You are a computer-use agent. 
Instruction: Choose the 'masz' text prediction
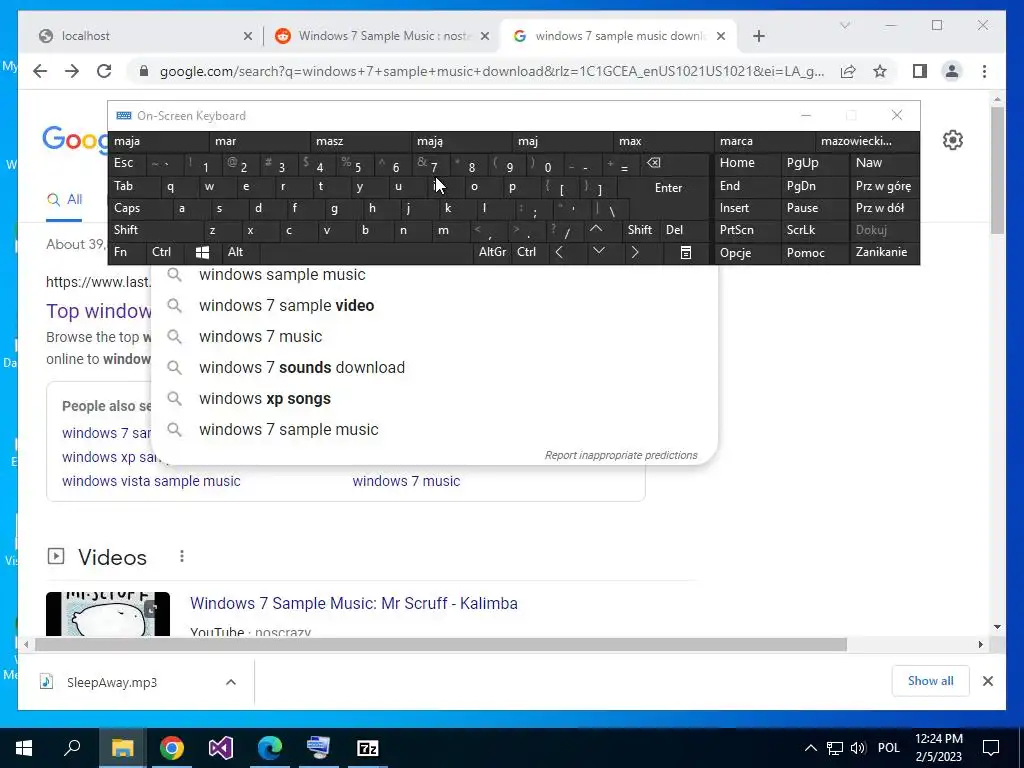click(x=360, y=141)
